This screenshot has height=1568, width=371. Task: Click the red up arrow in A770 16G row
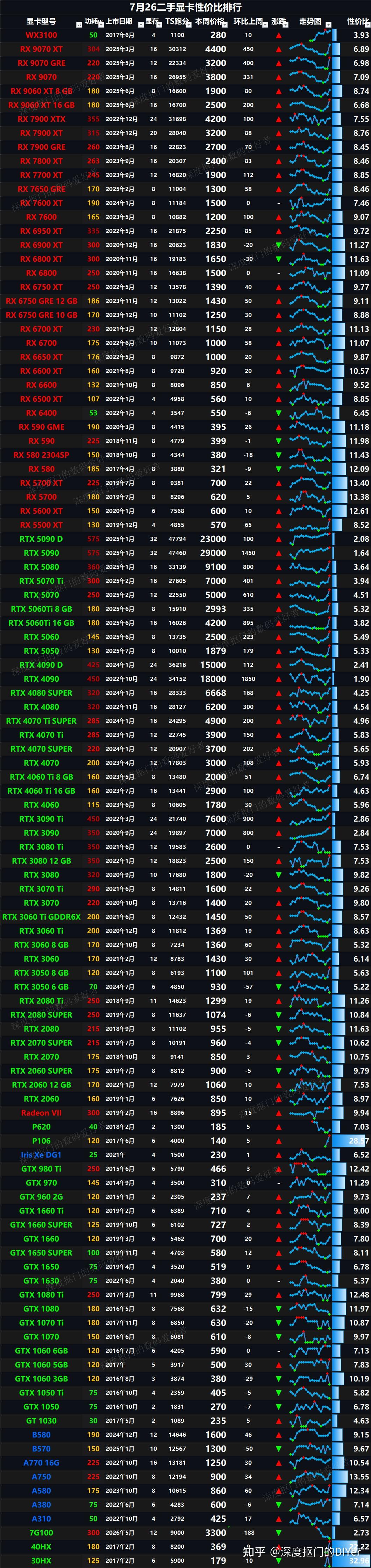click(279, 1463)
